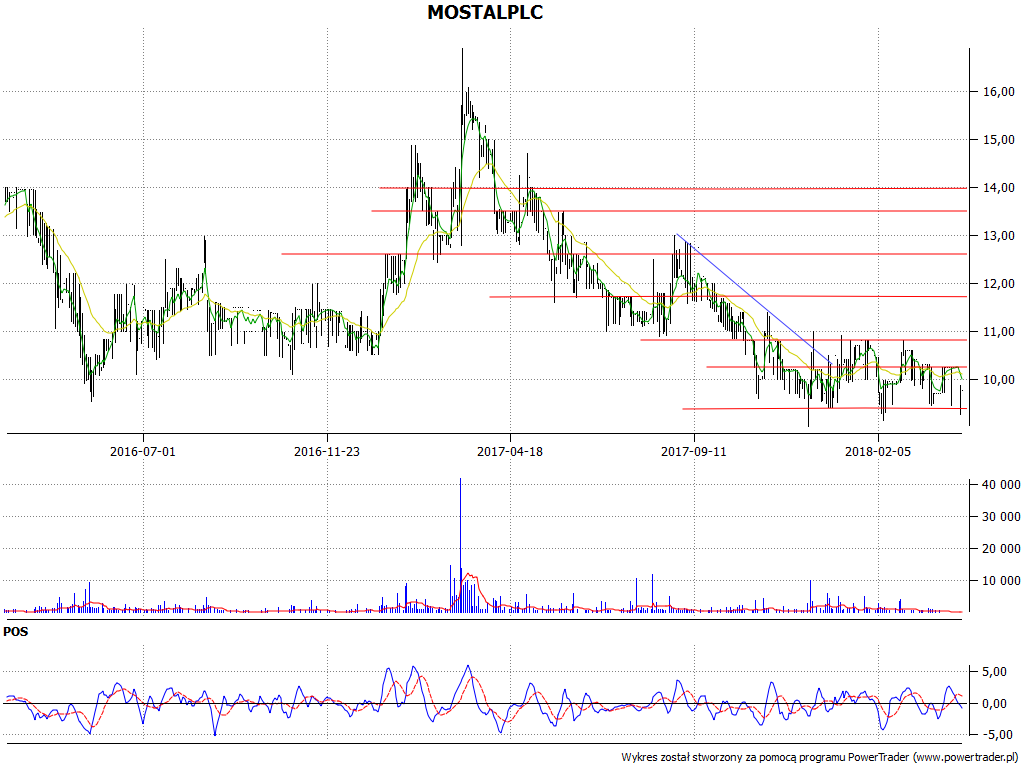Image resolution: width=1024 pixels, height=768 pixels.
Task: Select the 2017-04-18 date label
Action: coord(510,451)
